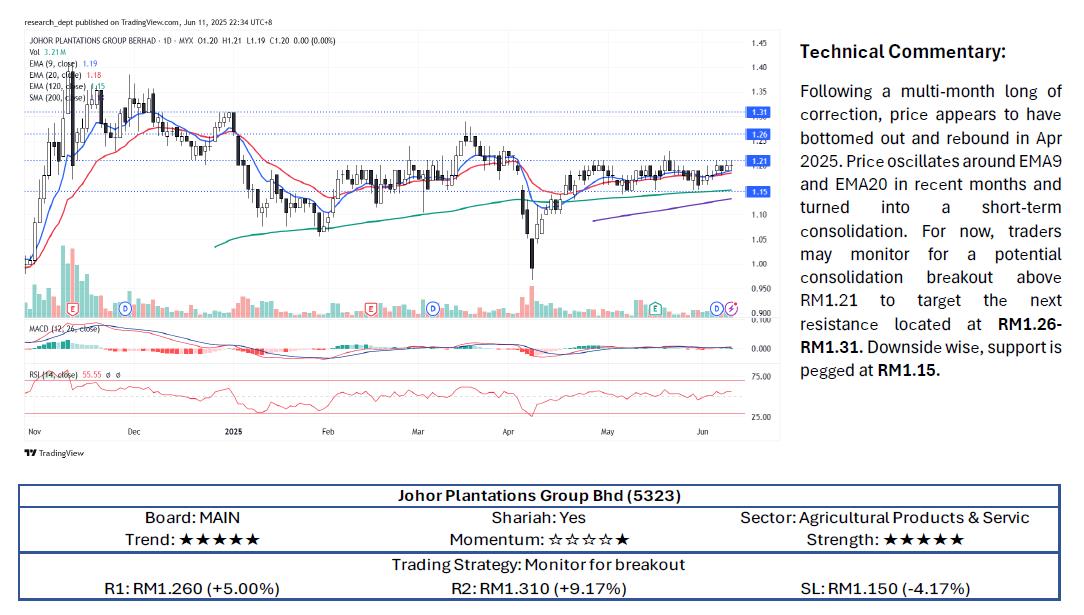The width and height of the screenshot is (1084, 615).
Task: Click the Board: MAIN cell
Action: 192,518
